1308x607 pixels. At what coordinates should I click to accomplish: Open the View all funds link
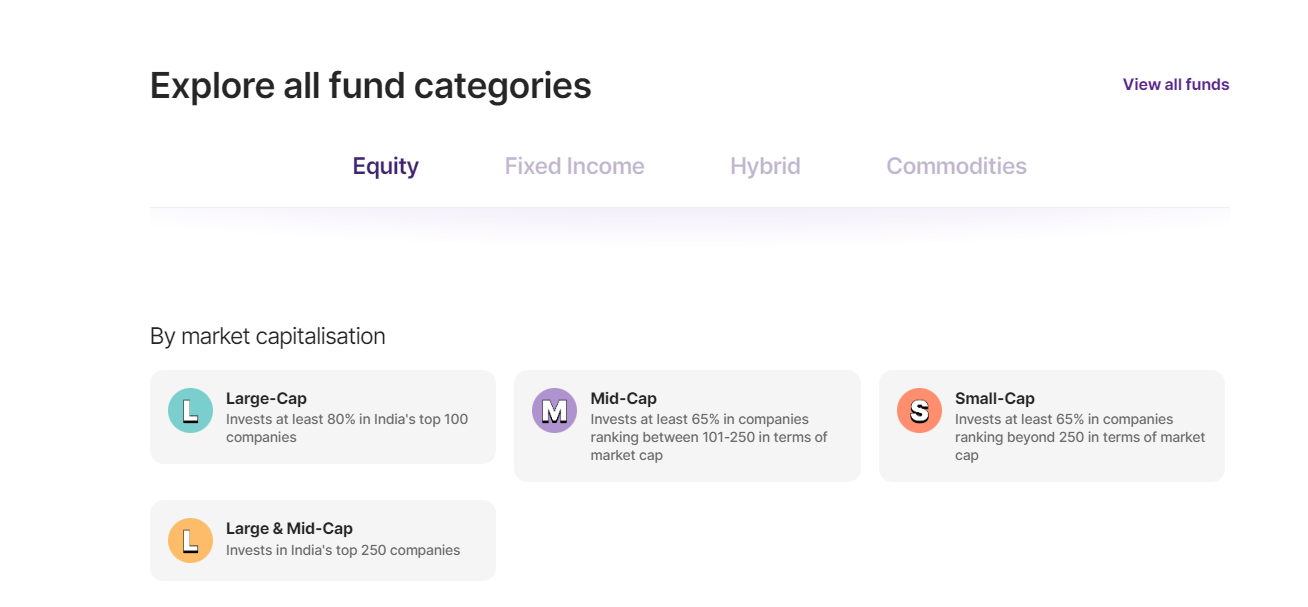click(x=1175, y=84)
